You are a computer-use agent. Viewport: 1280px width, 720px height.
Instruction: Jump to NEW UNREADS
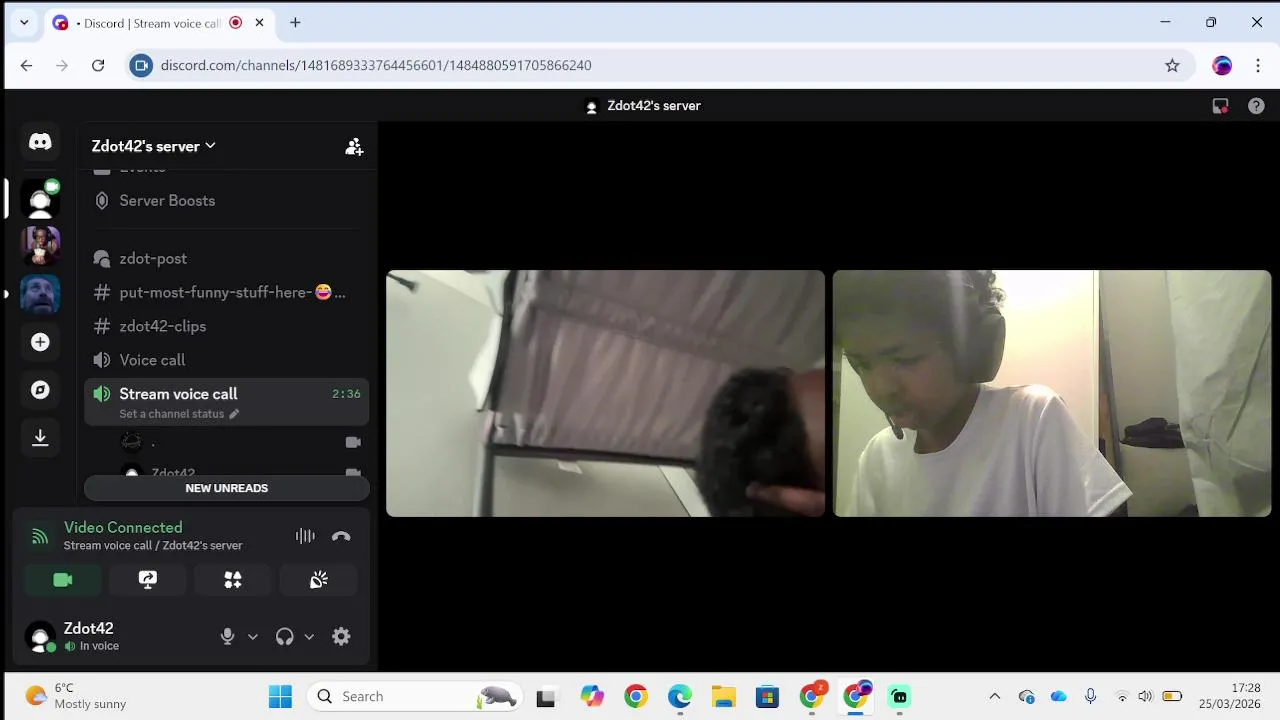point(227,488)
